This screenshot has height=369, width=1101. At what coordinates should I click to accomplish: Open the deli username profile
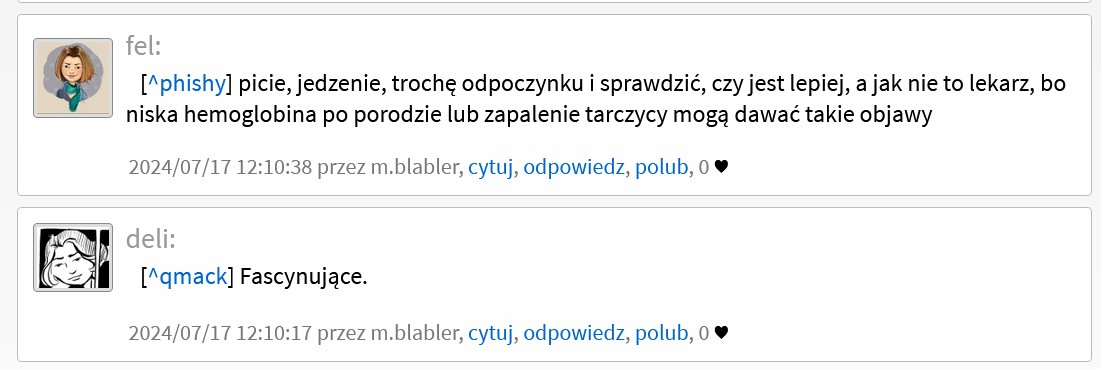tap(150, 239)
